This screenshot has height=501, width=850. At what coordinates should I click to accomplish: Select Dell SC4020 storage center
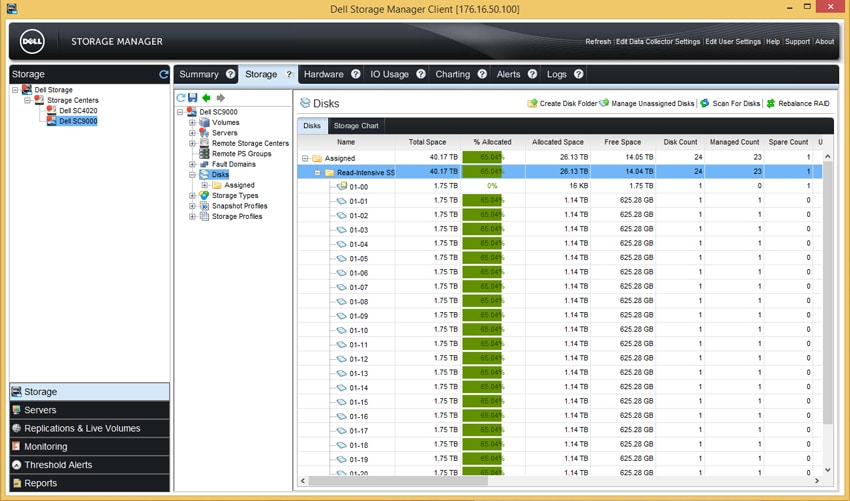click(x=78, y=111)
